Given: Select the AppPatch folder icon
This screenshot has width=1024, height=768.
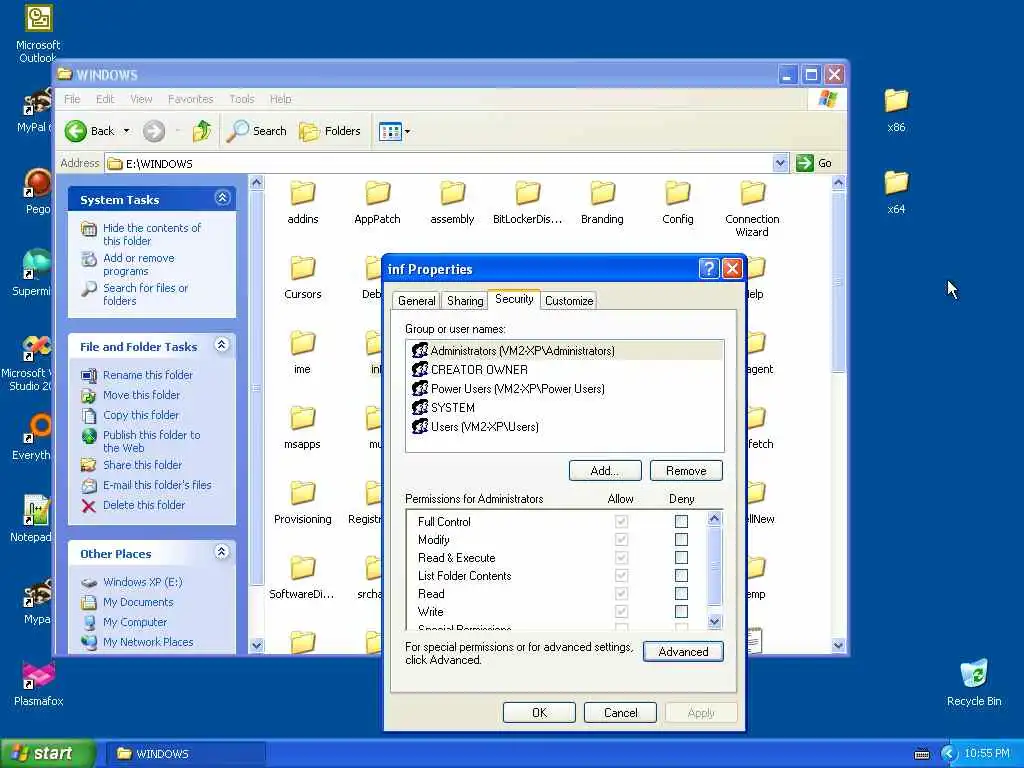Looking at the screenshot, I should [x=377, y=193].
